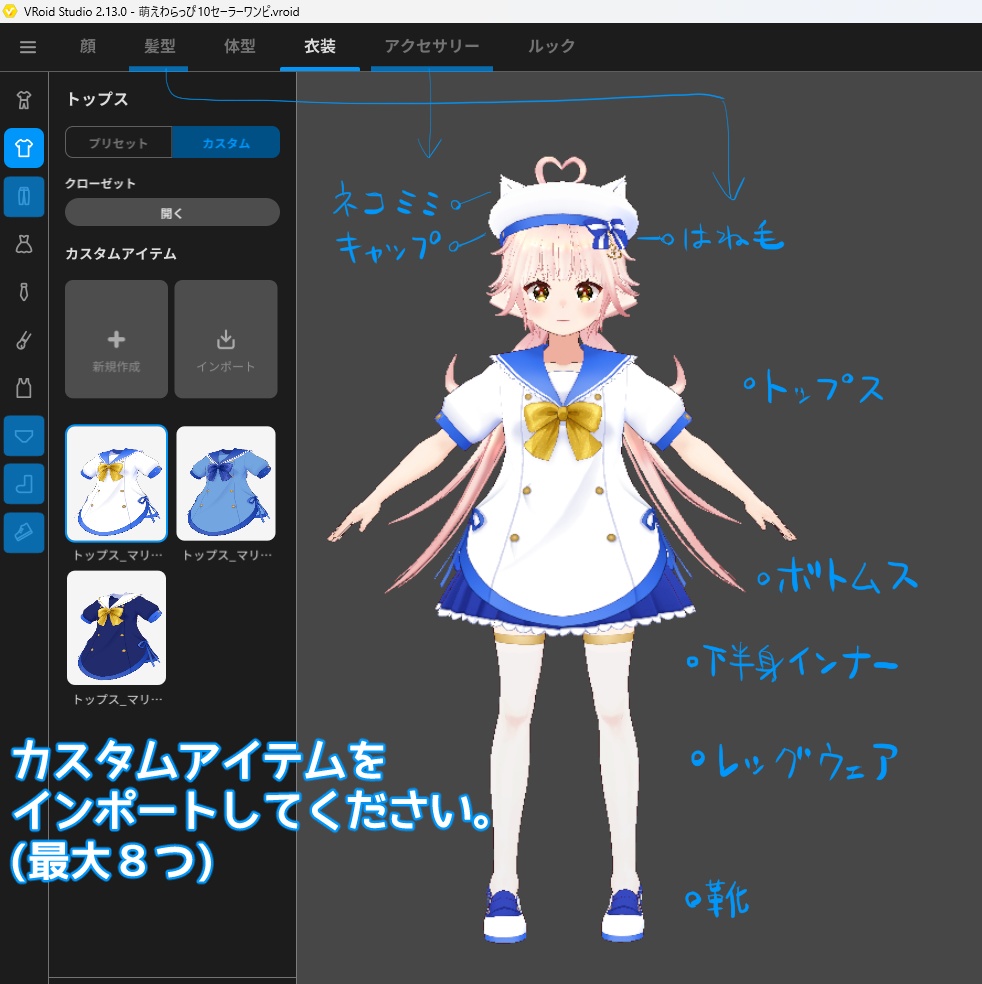Switch to the 体型 tab
The width and height of the screenshot is (982, 984).
click(x=240, y=46)
